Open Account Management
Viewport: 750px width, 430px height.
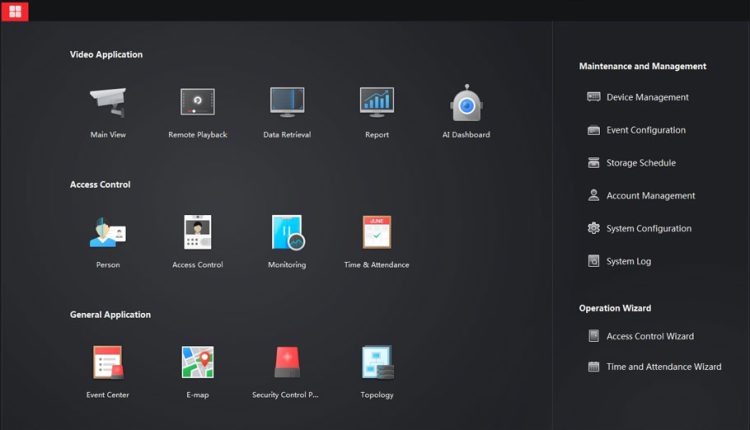[x=650, y=196]
